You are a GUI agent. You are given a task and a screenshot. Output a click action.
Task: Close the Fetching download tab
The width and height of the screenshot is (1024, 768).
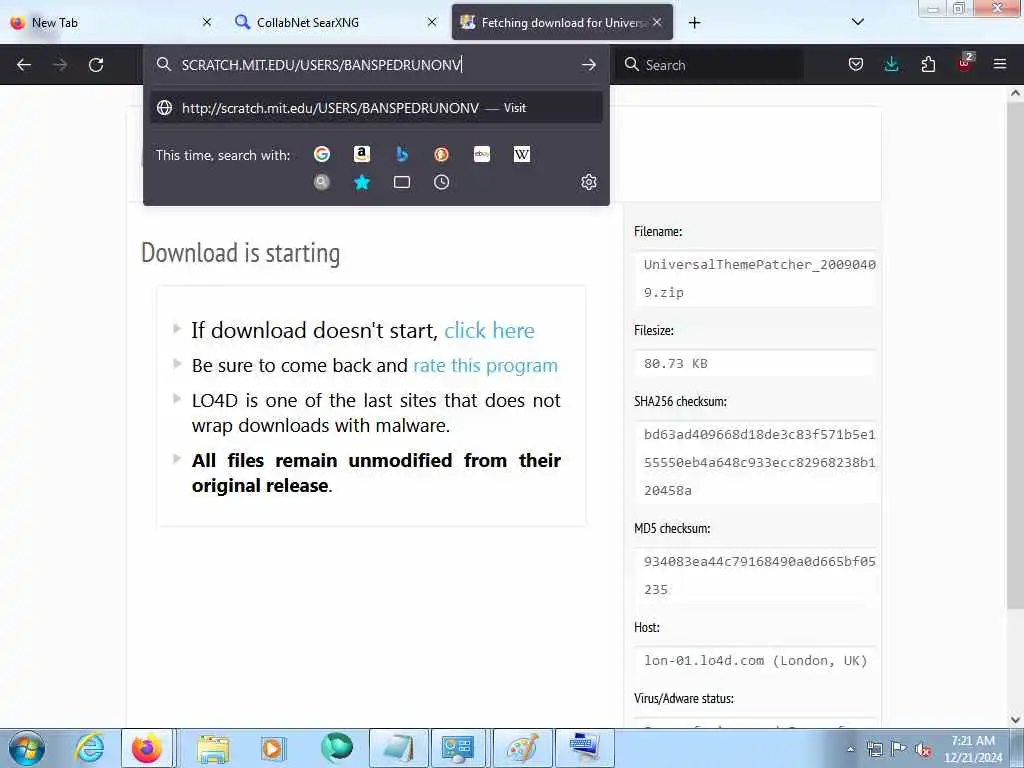(x=658, y=23)
